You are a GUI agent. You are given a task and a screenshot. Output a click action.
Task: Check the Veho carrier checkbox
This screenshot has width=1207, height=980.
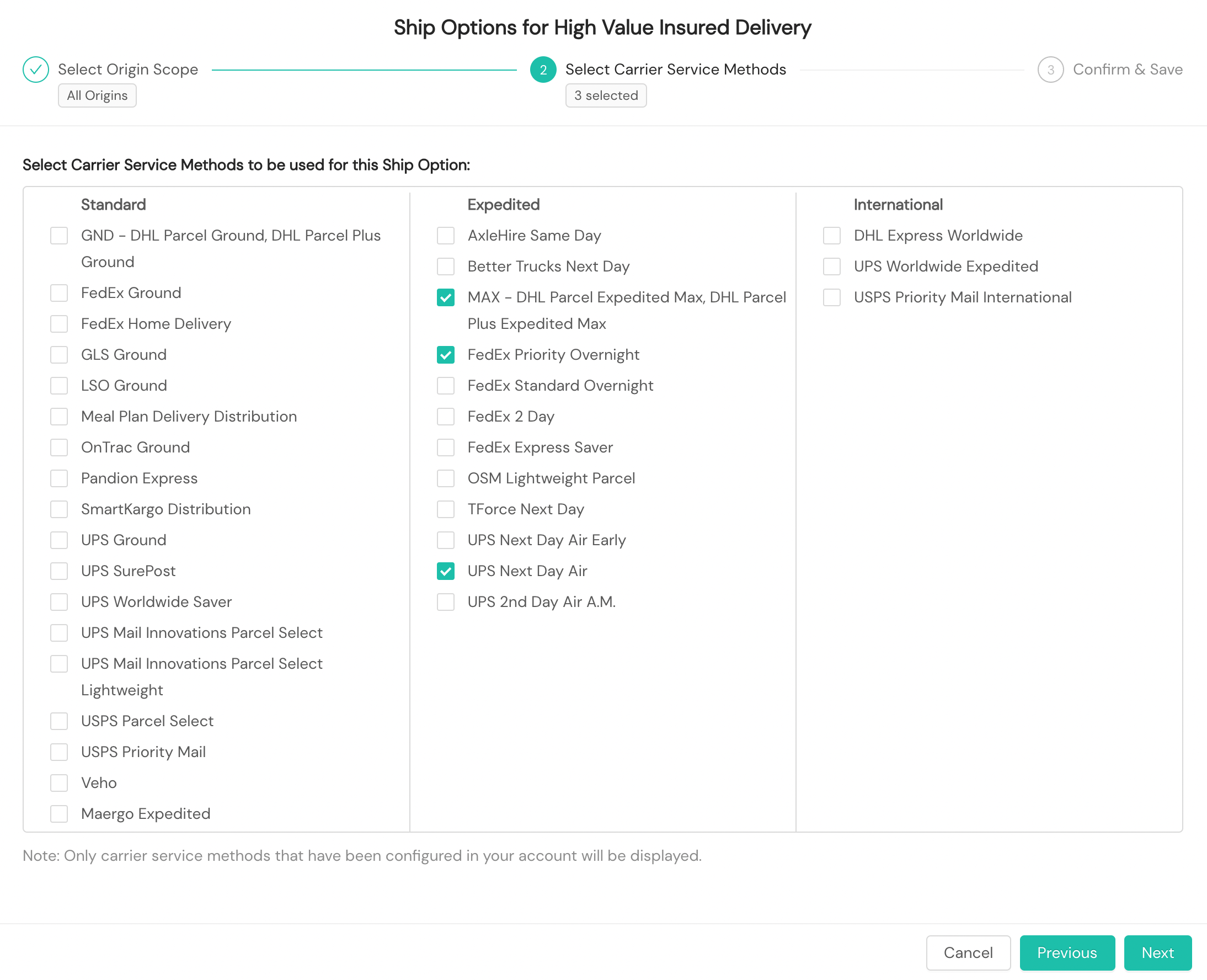point(58,782)
